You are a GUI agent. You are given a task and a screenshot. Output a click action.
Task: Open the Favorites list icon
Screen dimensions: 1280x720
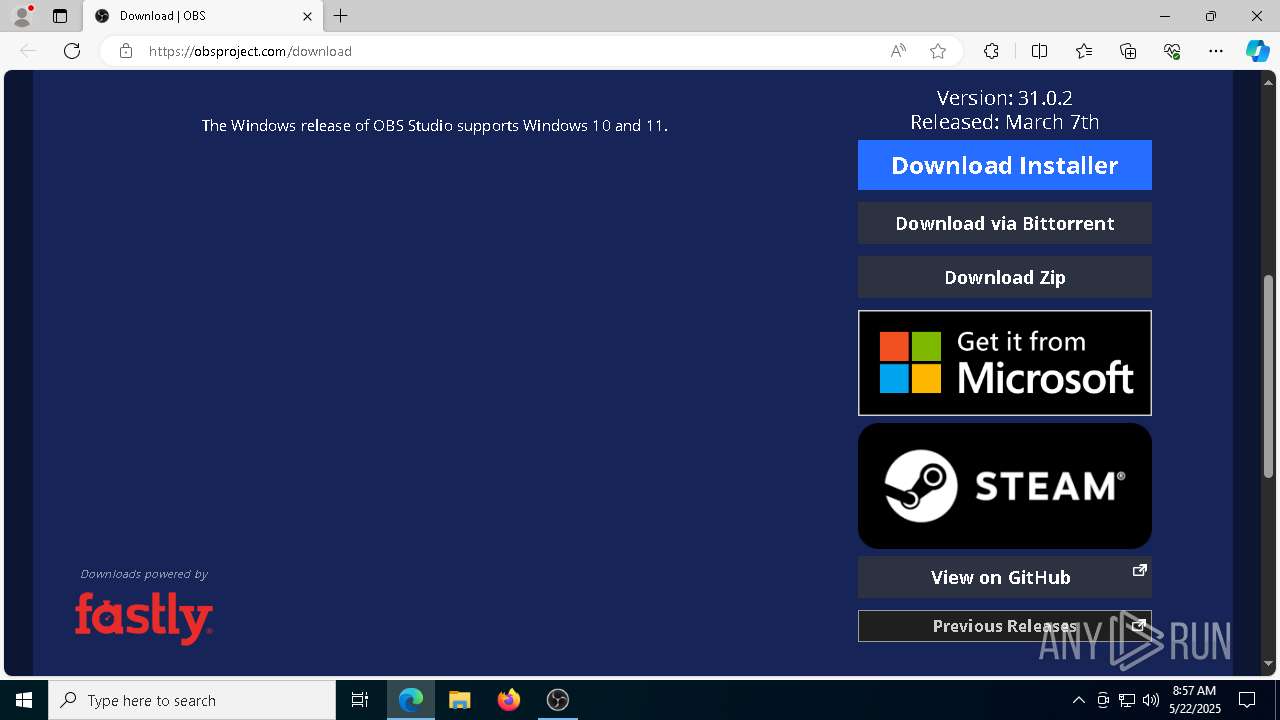(x=1084, y=51)
